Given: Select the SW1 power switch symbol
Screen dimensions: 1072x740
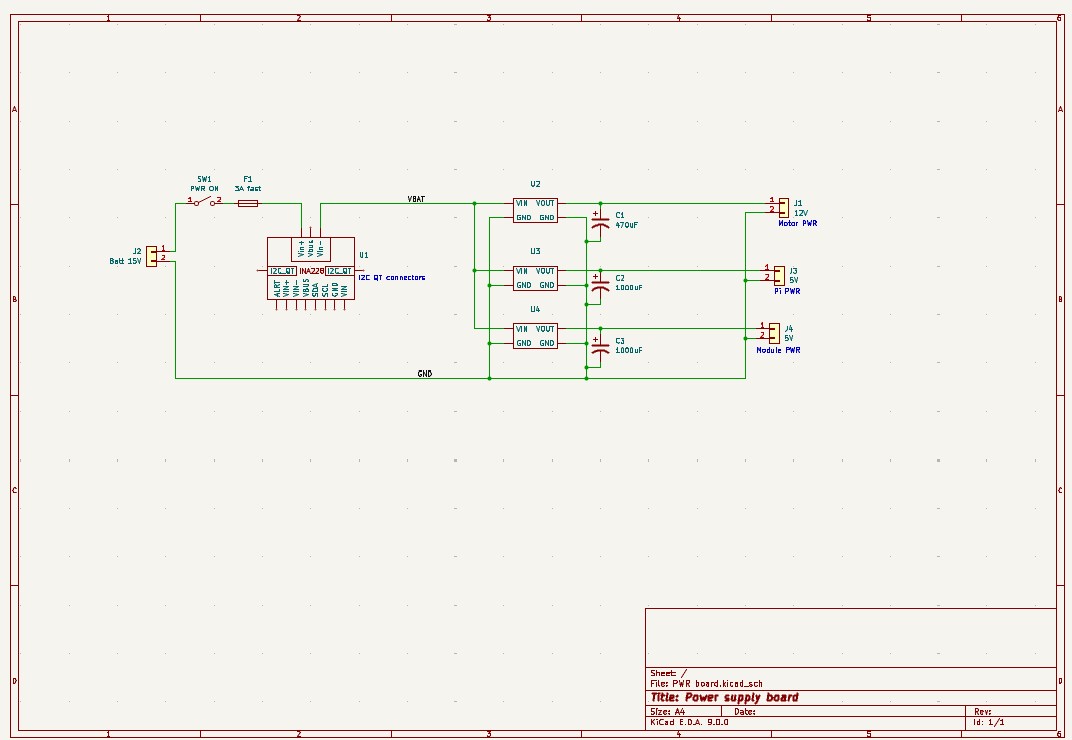Looking at the screenshot, I should coord(205,202).
